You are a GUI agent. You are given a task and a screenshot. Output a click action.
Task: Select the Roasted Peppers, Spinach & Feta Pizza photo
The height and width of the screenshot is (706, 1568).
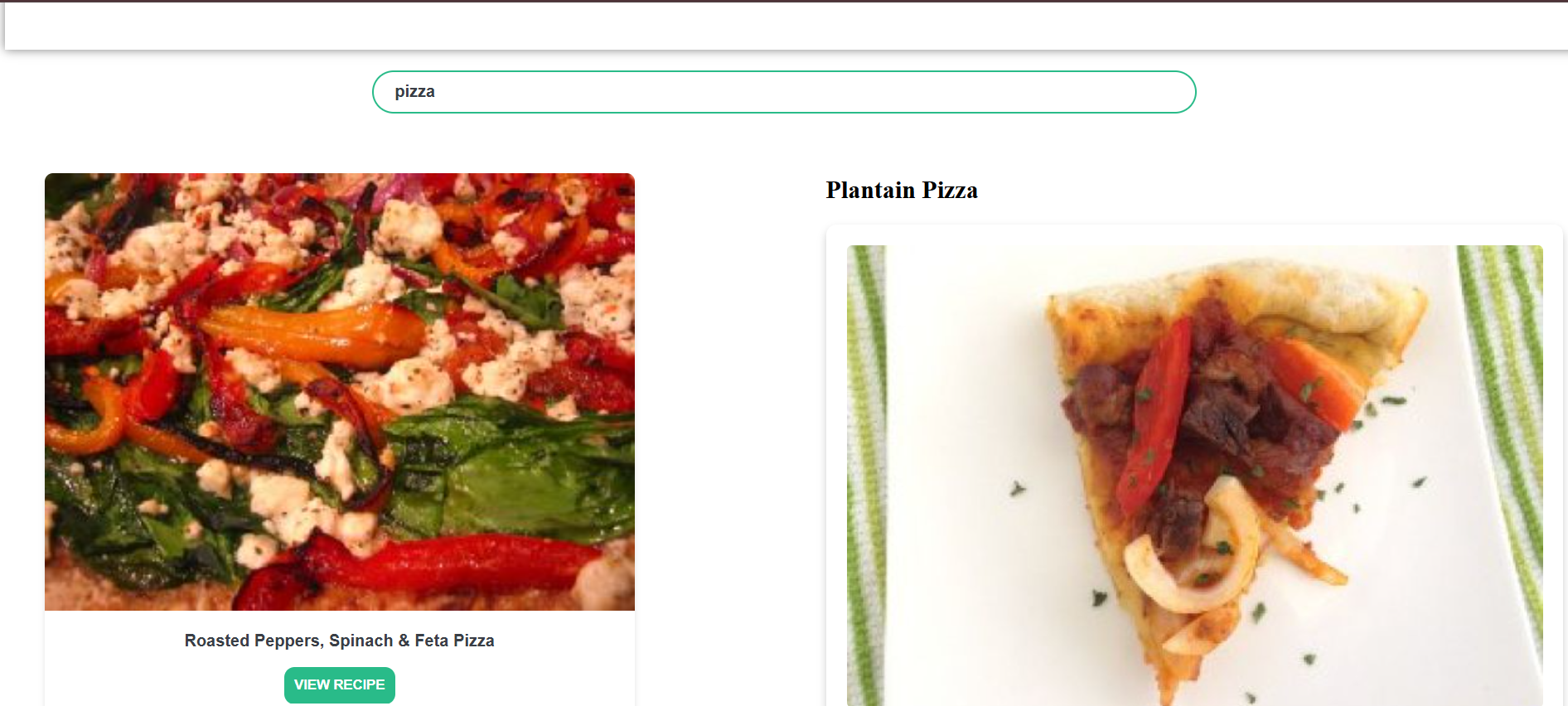340,392
